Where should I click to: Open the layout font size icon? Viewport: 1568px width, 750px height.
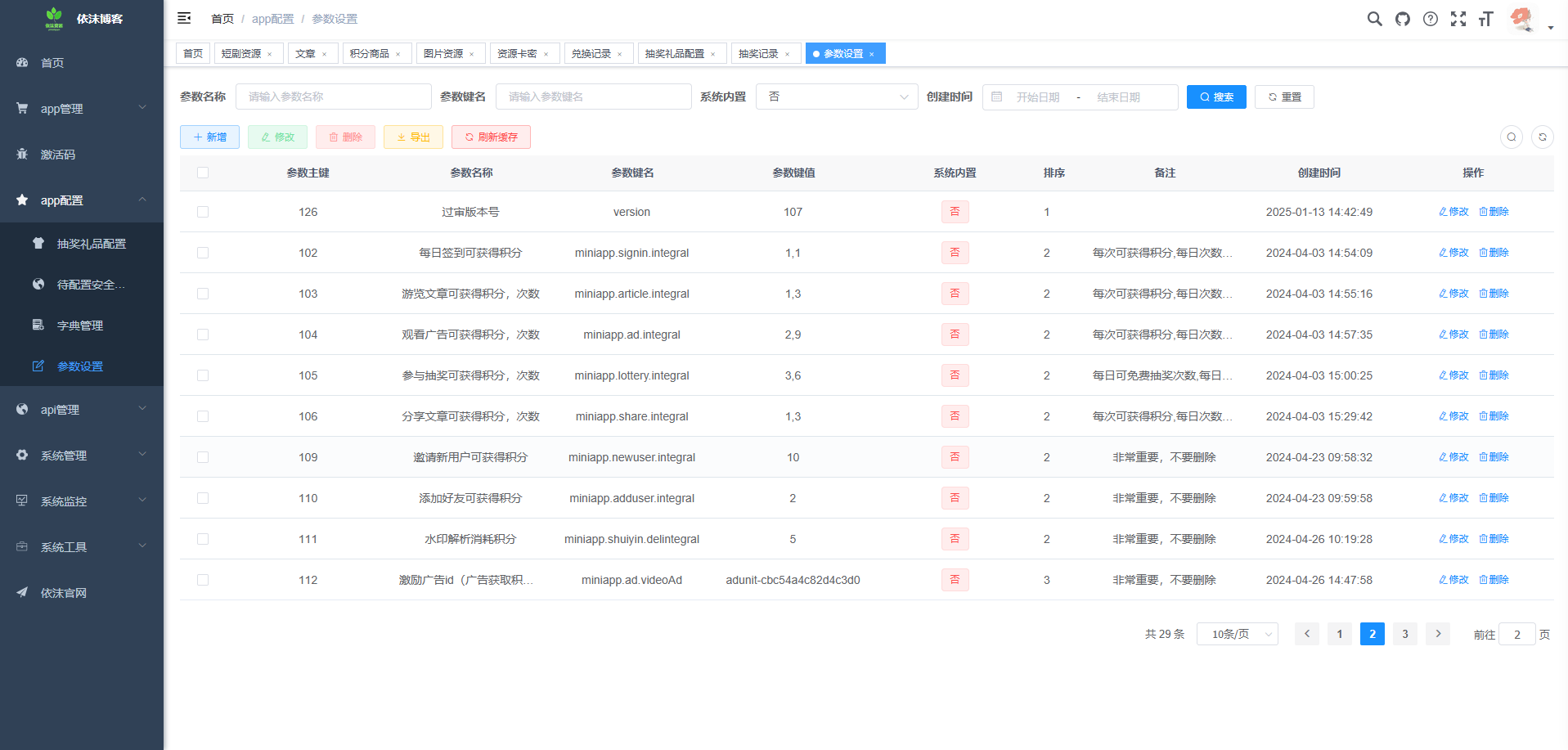pos(1485,19)
